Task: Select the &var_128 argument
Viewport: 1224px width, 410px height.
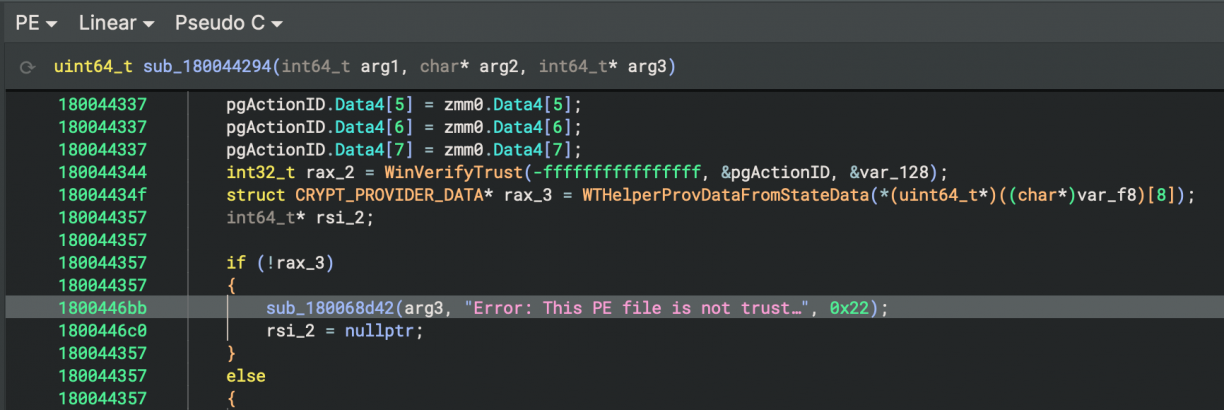Action: click(x=896, y=171)
